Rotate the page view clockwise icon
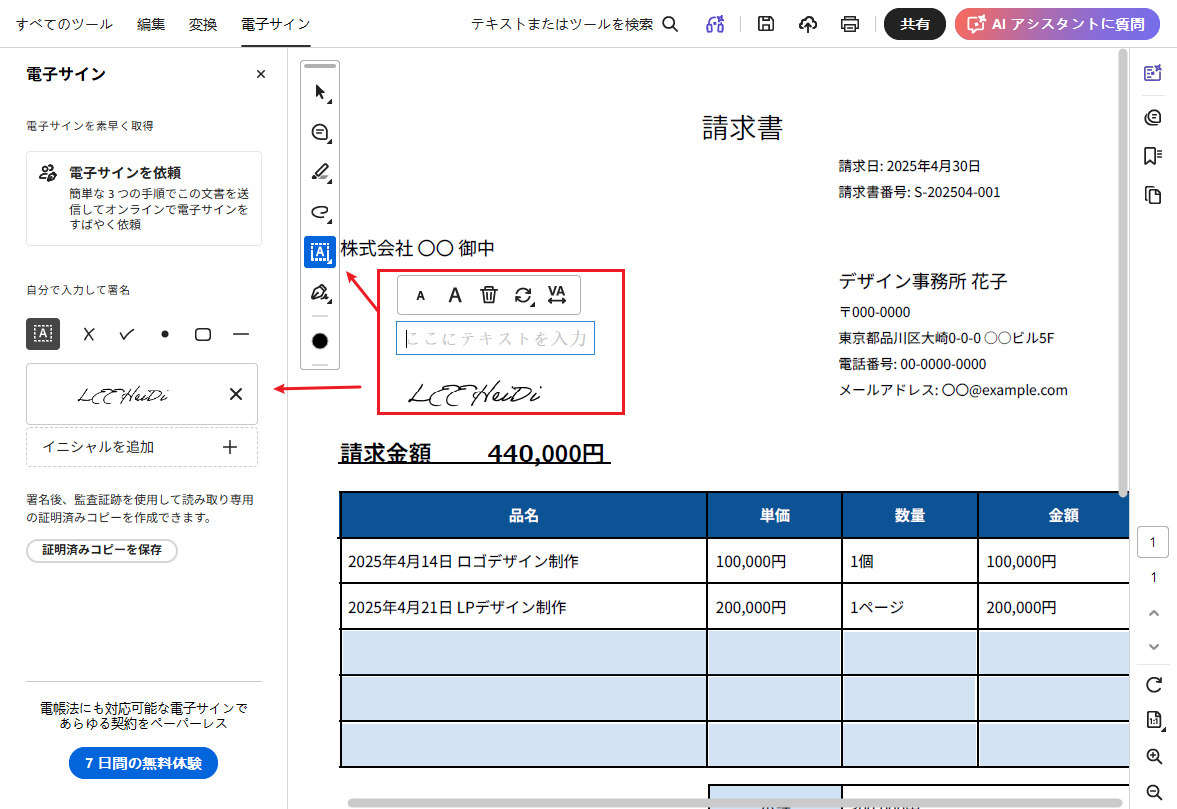Screen dimensions: 1177x809 [x=1154, y=684]
